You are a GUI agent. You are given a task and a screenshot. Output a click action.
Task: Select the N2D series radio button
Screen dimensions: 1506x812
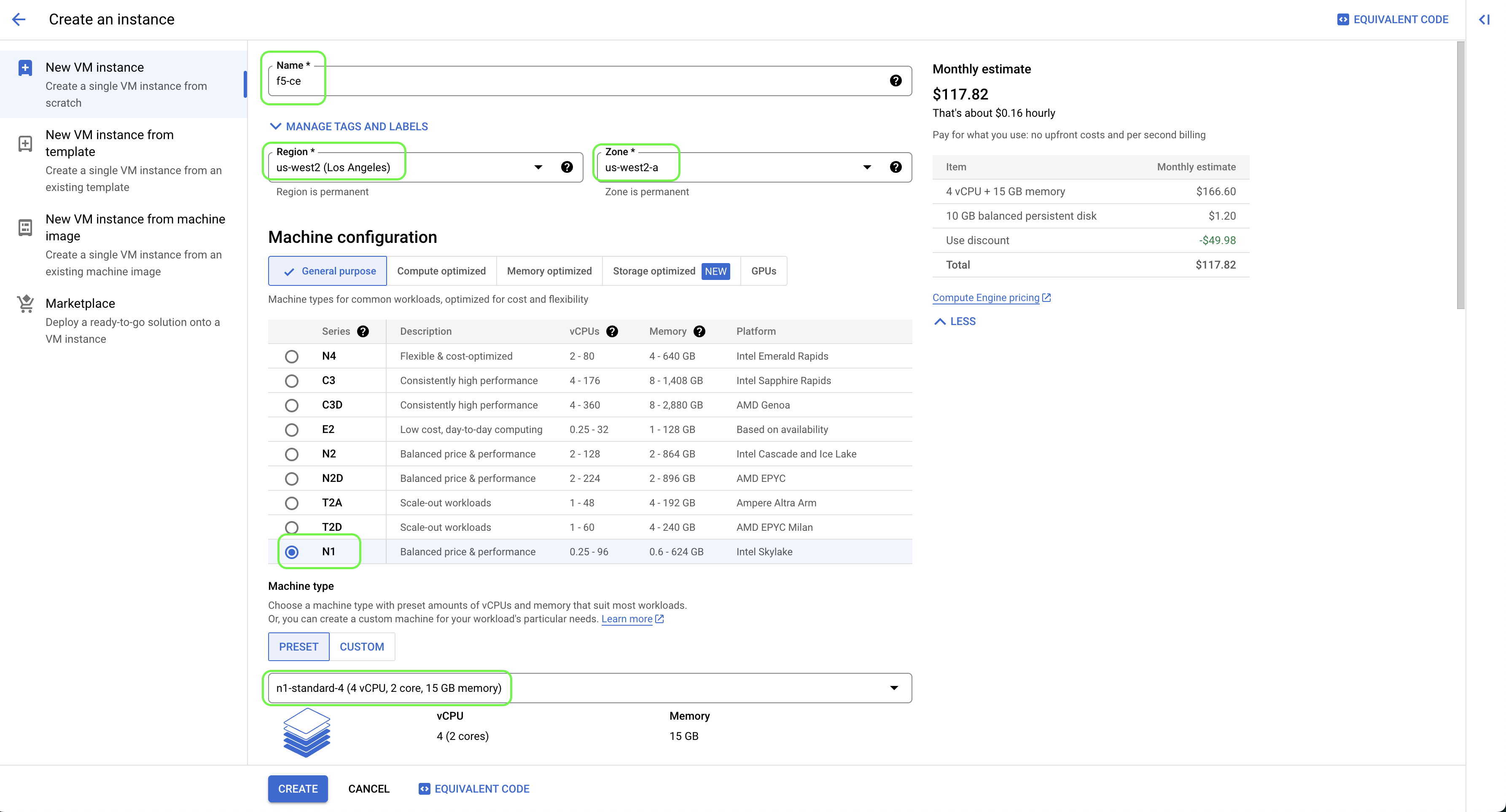pos(291,479)
